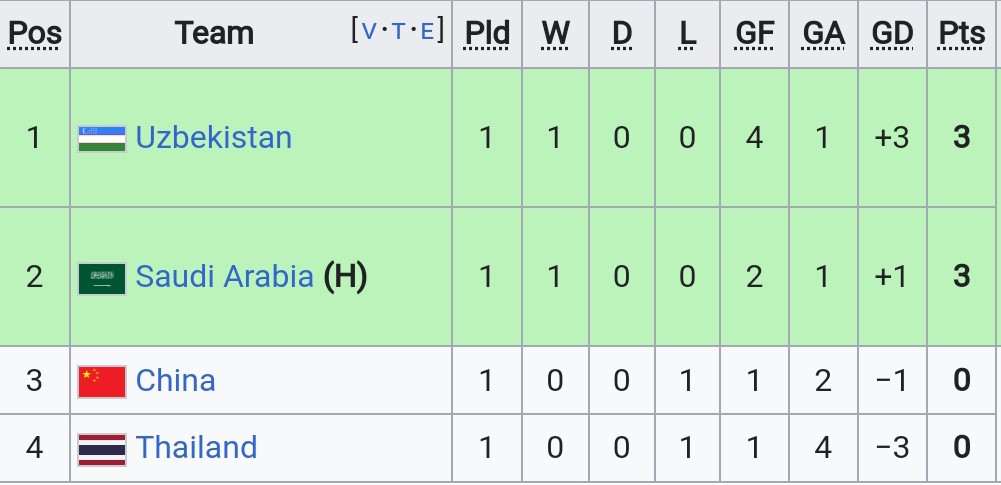This screenshot has height=485, width=1001.
Task: Click the Pts column header
Action: (x=962, y=34)
